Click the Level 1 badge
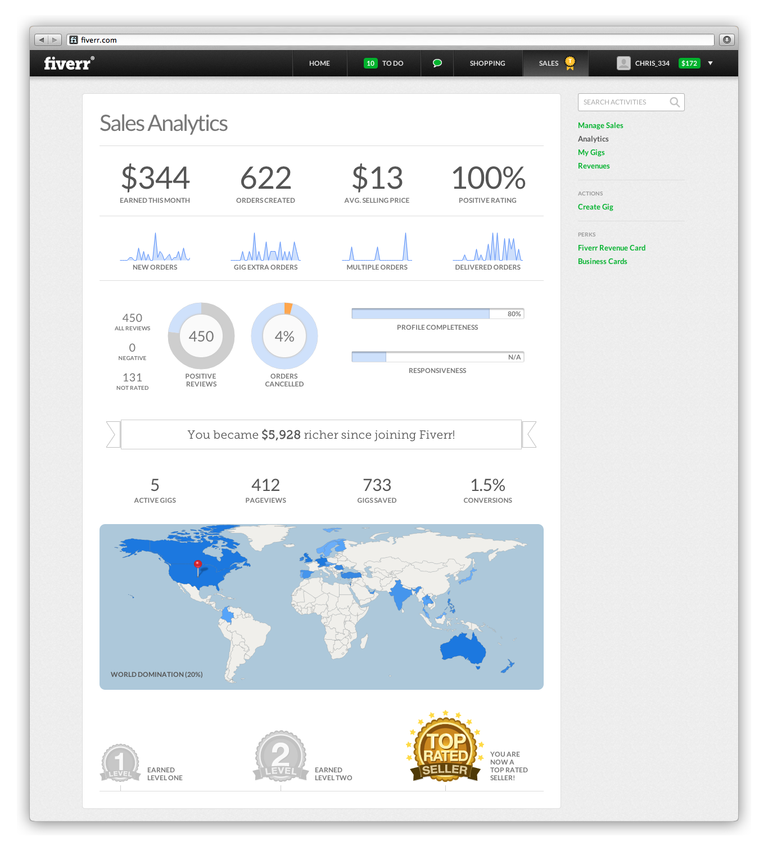Screen dimensions: 768x860 click(x=120, y=763)
